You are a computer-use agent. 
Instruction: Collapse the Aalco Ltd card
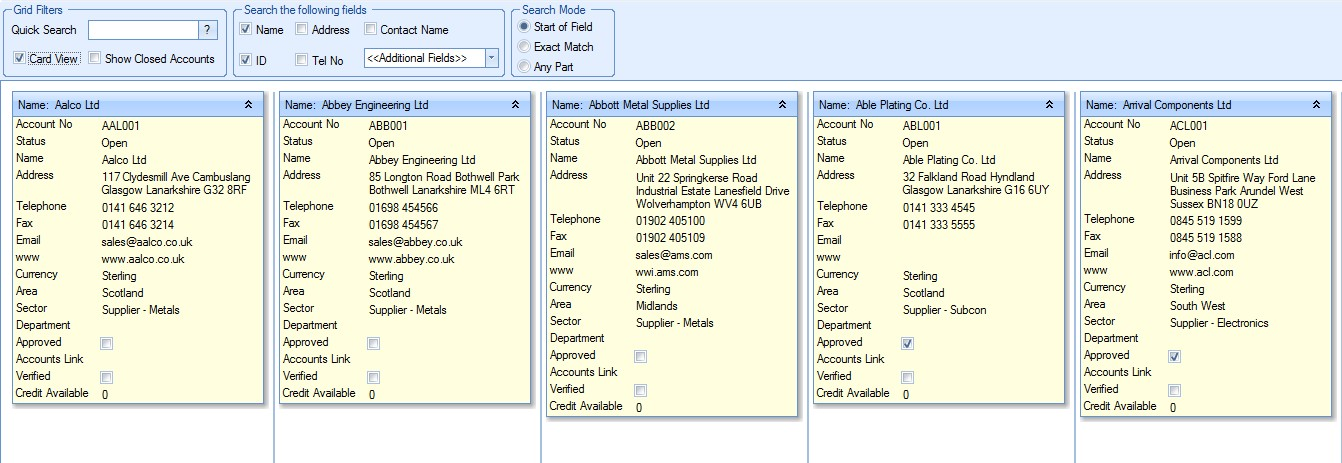247,105
